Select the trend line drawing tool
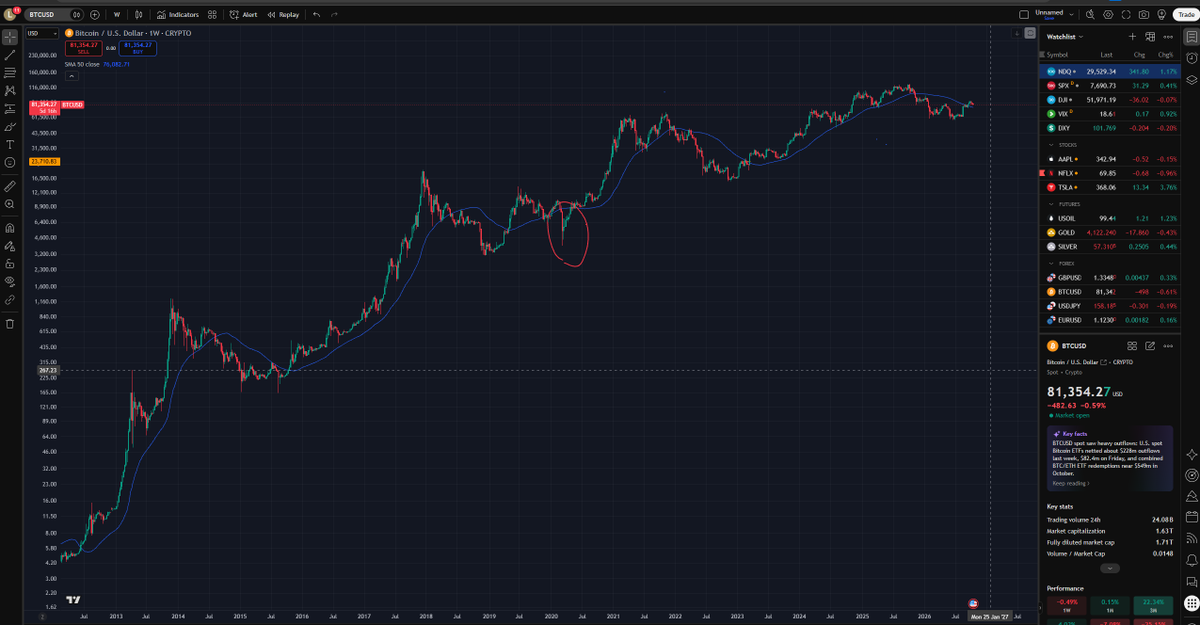 tap(10, 55)
